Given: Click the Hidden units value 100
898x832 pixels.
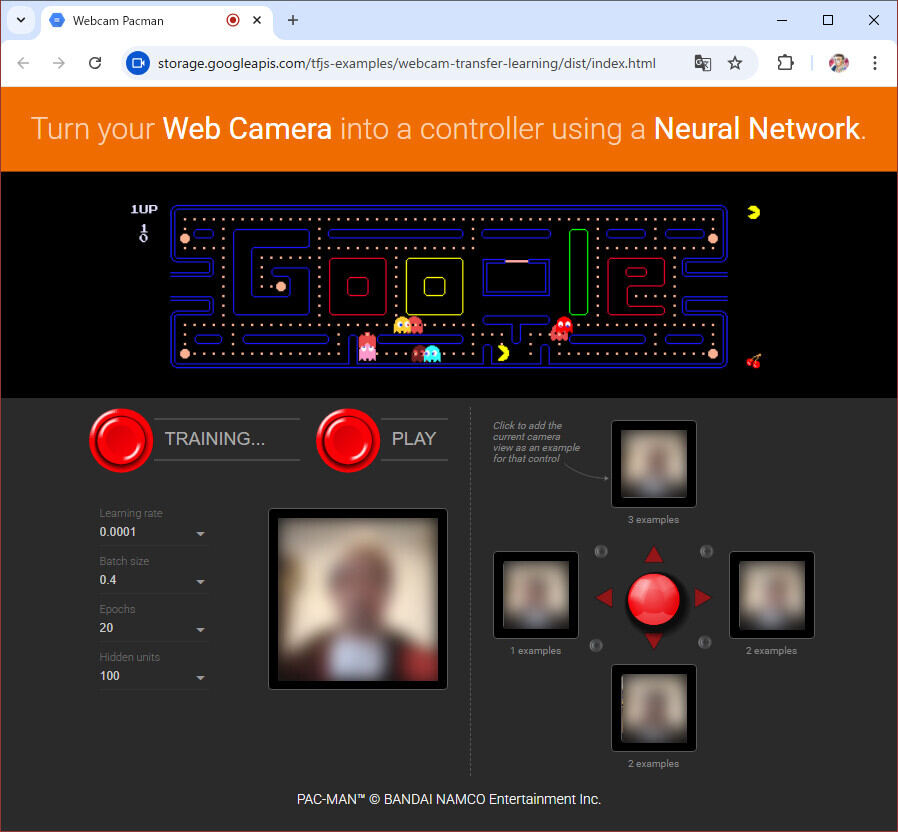Looking at the screenshot, I should pos(109,676).
